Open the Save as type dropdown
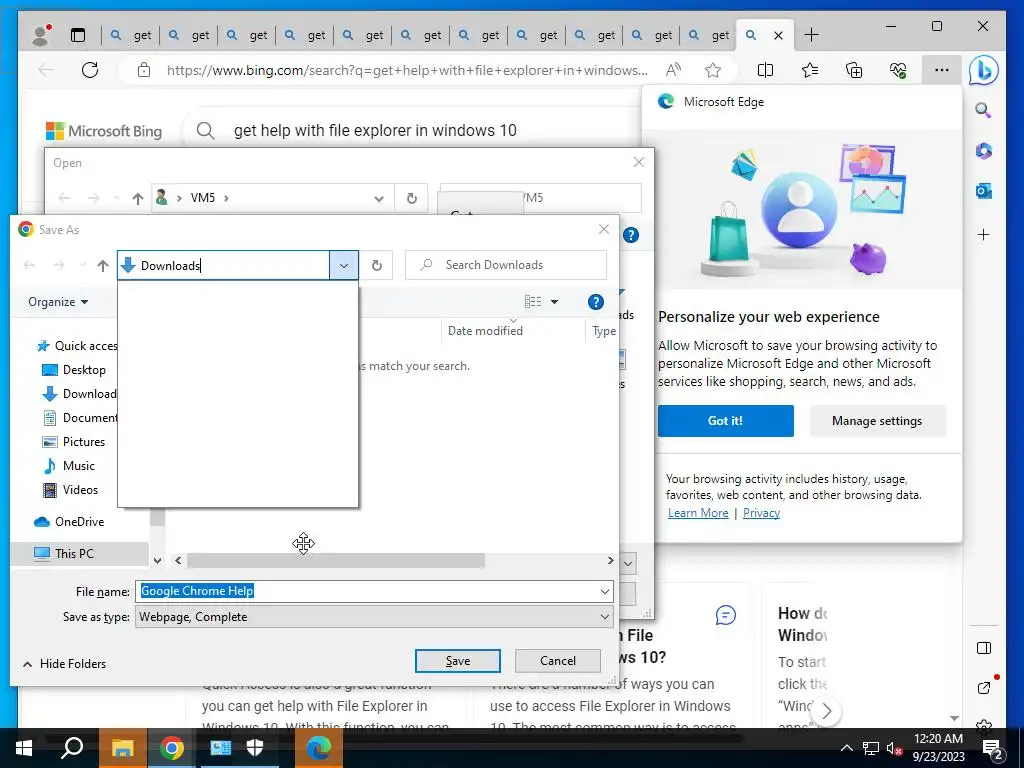Viewport: 1024px width, 768px height. coord(374,616)
